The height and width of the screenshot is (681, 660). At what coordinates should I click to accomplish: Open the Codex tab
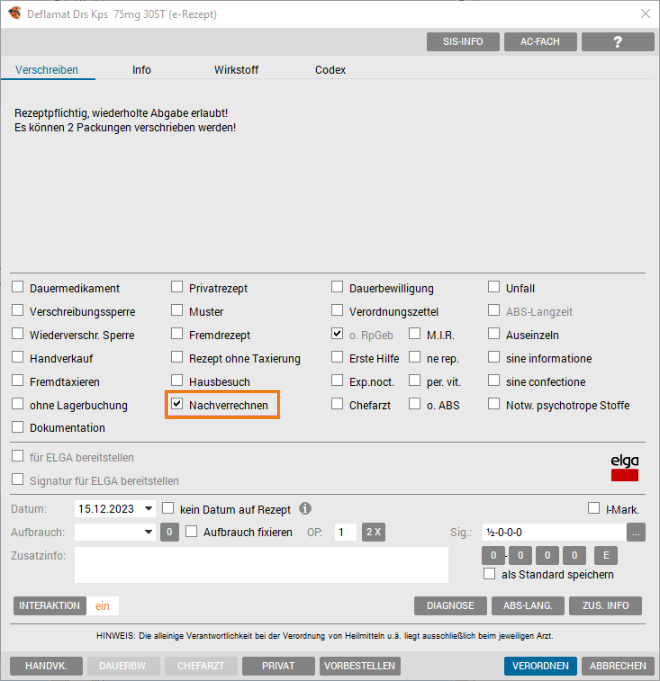click(x=330, y=70)
